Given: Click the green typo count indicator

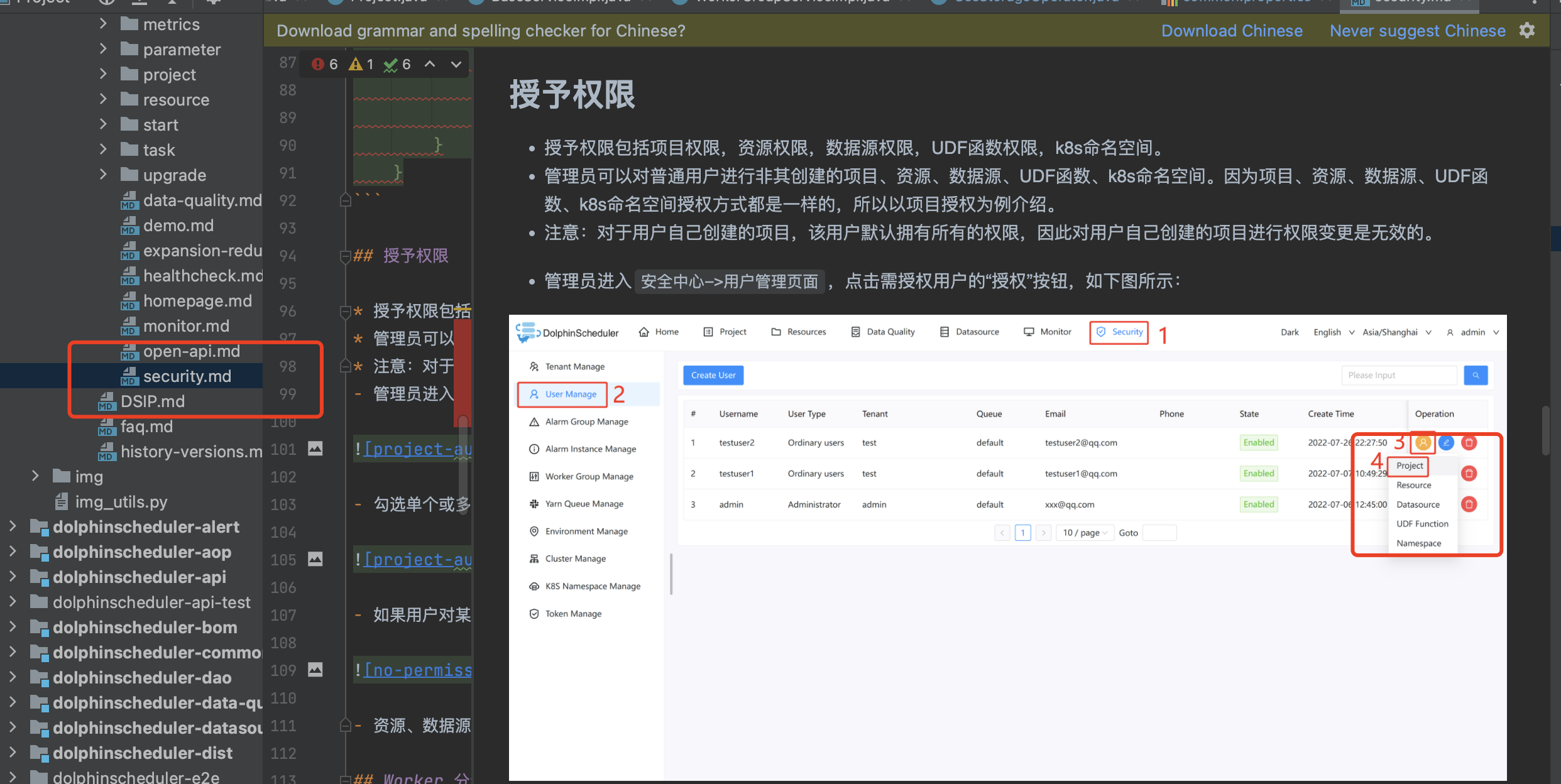Looking at the screenshot, I should tap(398, 65).
